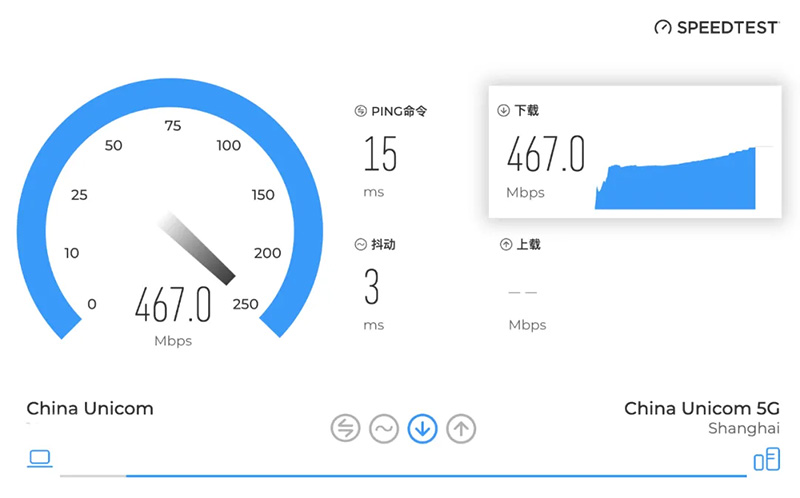This screenshot has width=800, height=498.
Task: Click the small icon beside PING命令 label
Action: pyautogui.click(x=361, y=111)
